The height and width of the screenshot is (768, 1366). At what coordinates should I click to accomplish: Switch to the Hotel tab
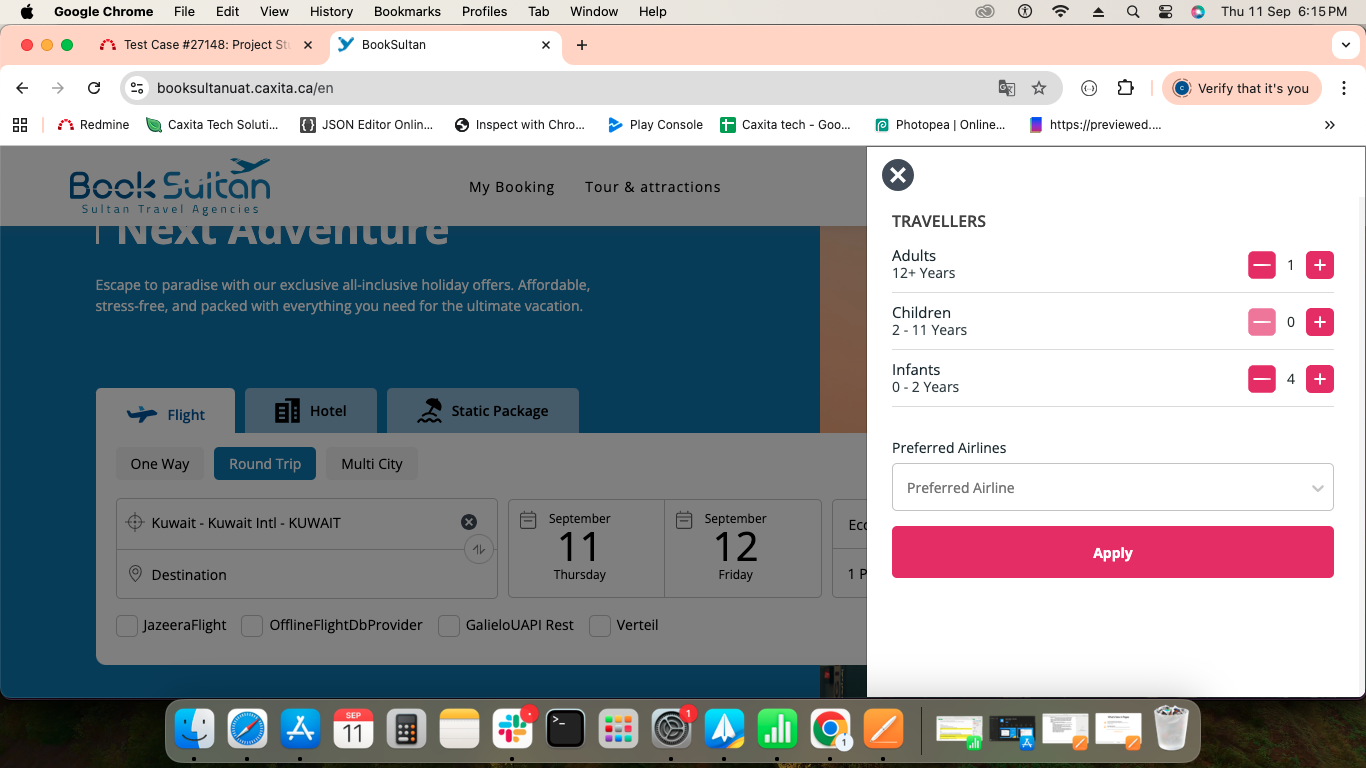[310, 411]
